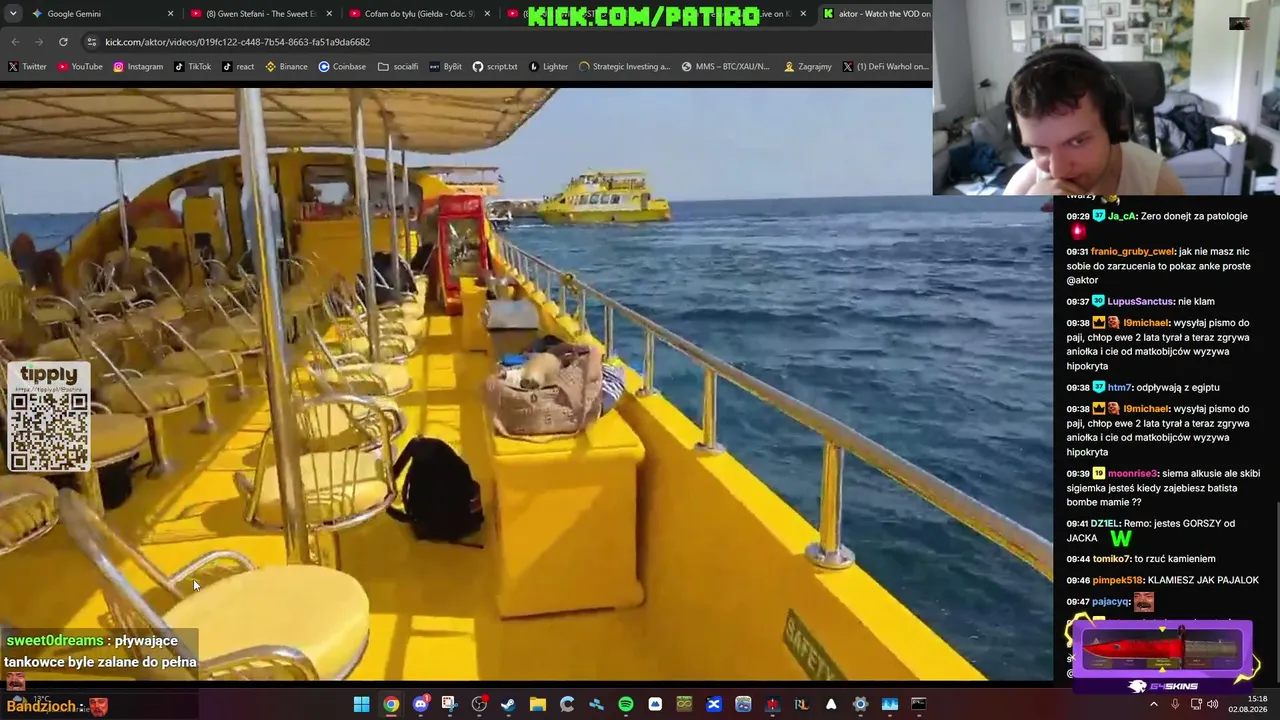Viewport: 1280px width, 720px height.
Task: Launch Steam from the taskbar
Action: point(508,704)
